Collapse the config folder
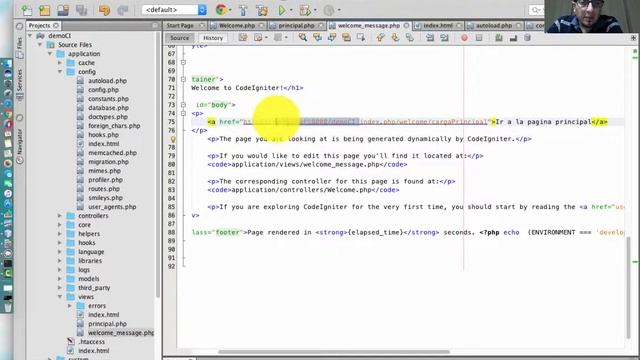The width and height of the screenshot is (640, 360). point(60,72)
